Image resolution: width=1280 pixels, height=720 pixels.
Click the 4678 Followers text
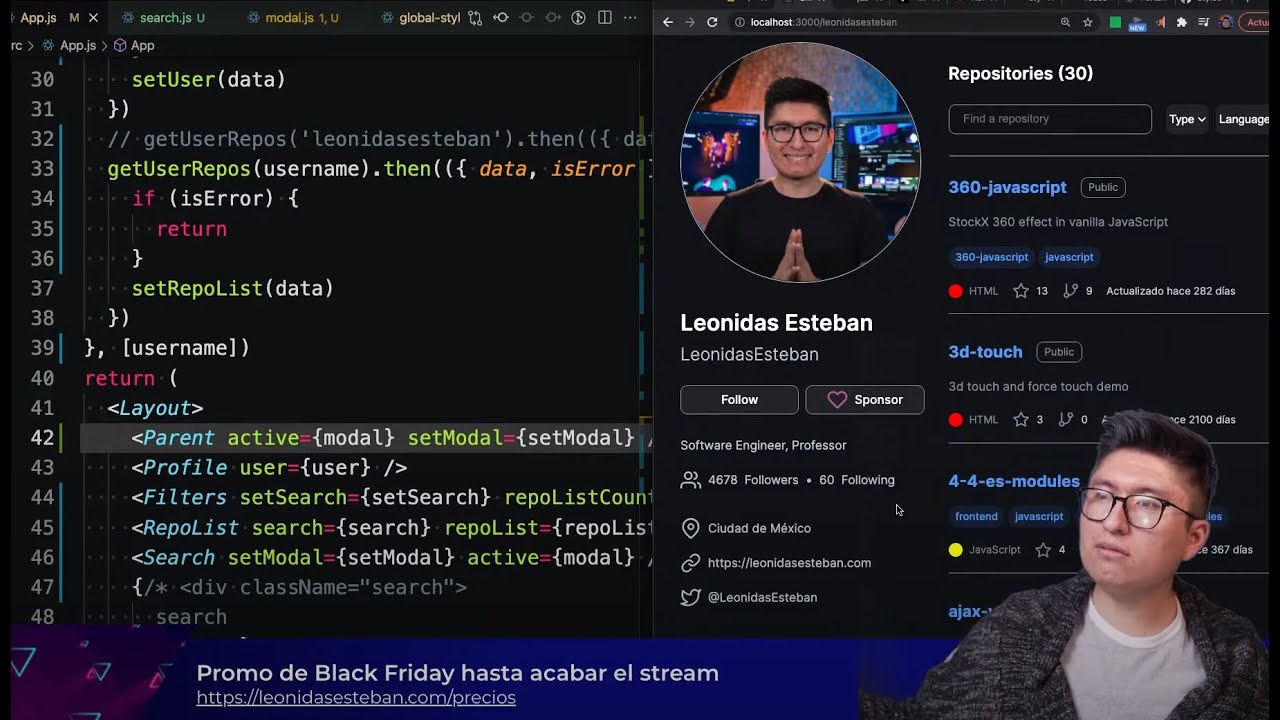coord(753,480)
